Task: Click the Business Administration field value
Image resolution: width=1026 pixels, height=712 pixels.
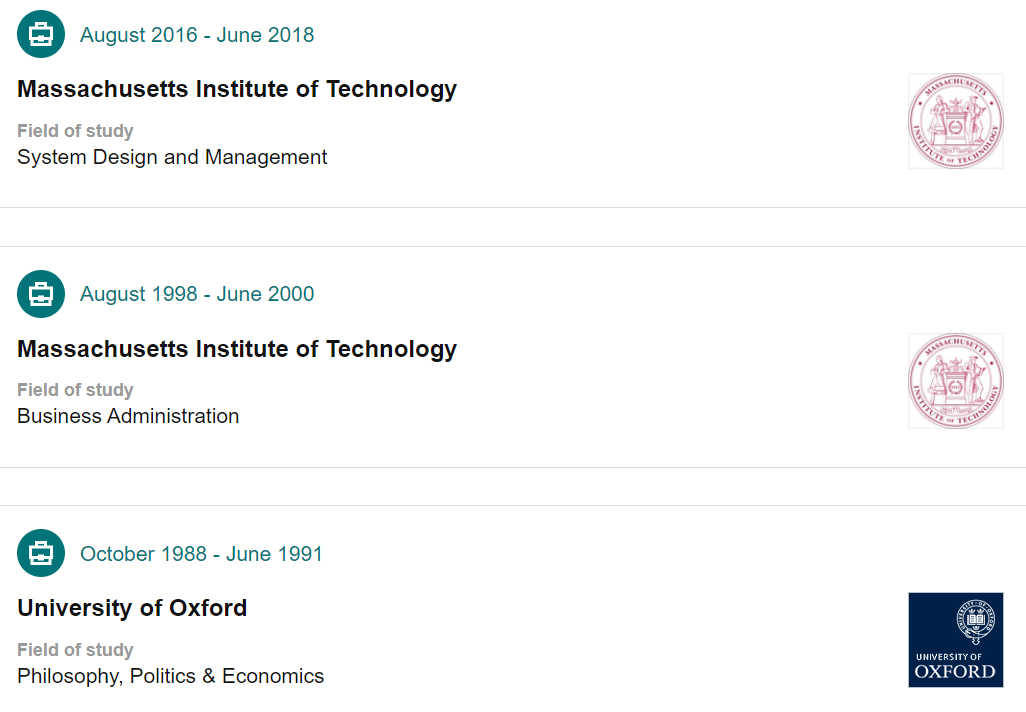Action: (128, 416)
